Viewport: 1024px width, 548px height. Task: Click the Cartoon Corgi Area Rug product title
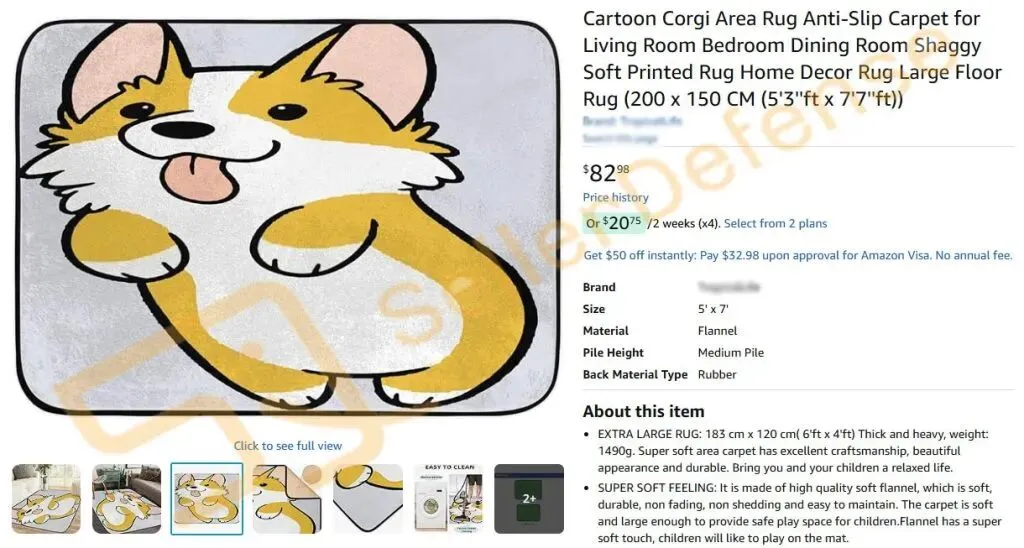(792, 59)
